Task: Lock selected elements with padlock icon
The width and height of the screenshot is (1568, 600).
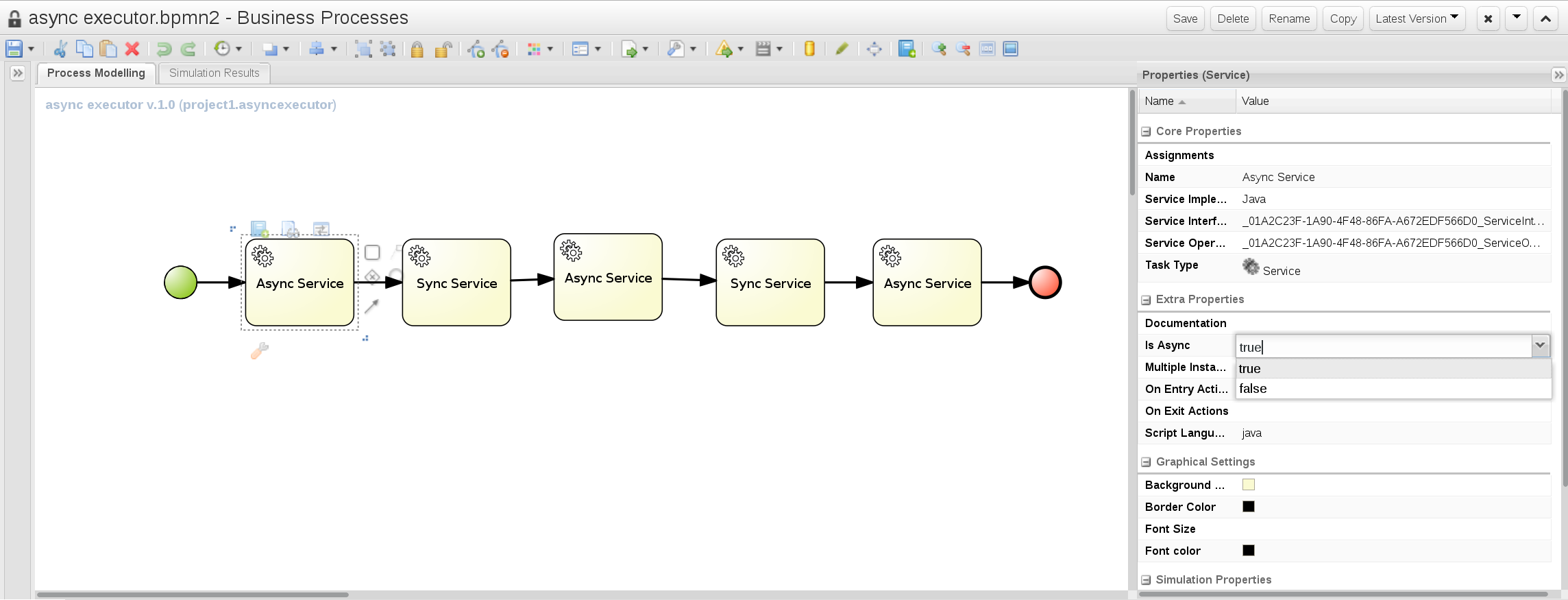Action: (417, 49)
